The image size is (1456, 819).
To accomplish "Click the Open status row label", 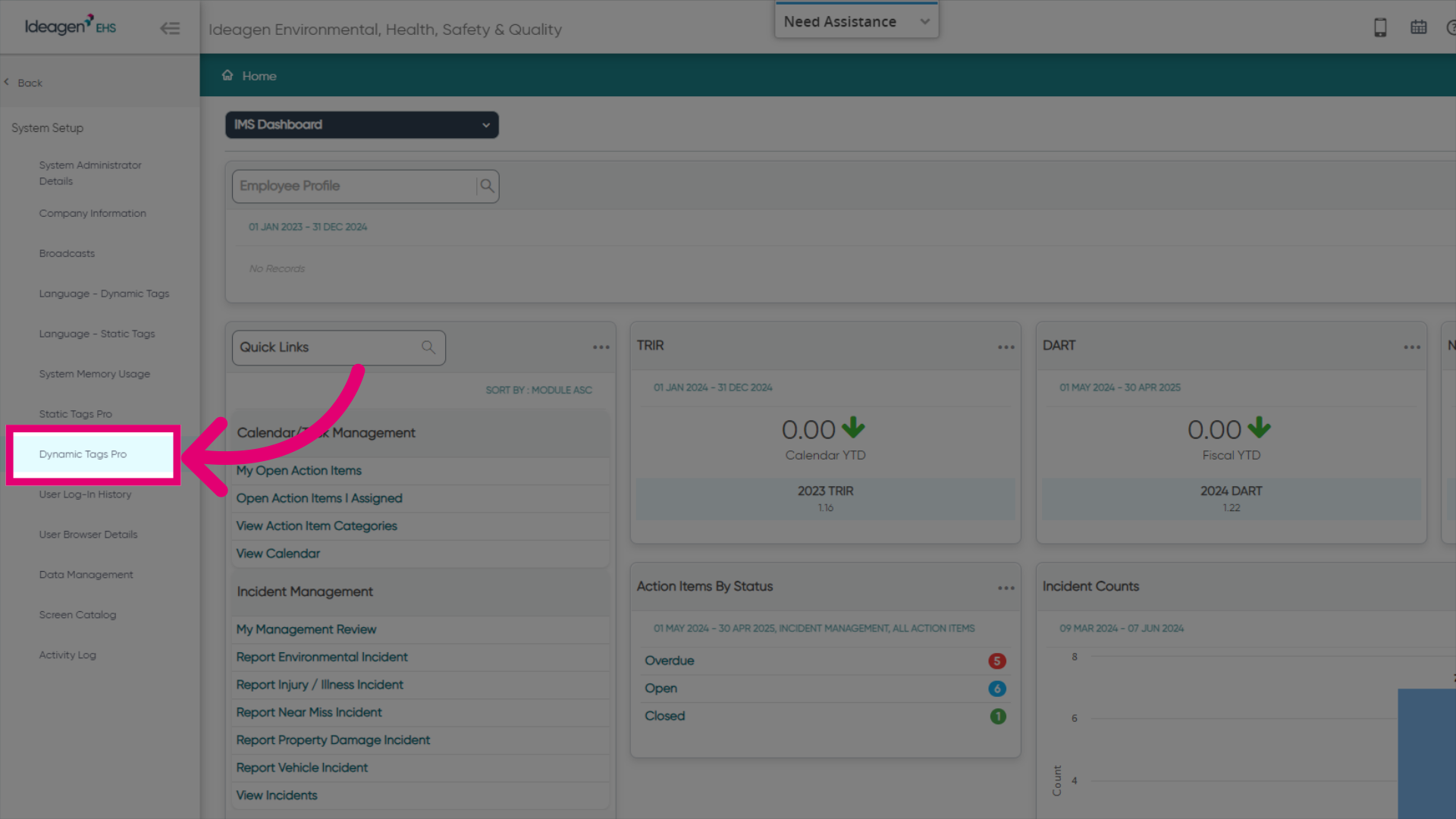I will coord(661,689).
